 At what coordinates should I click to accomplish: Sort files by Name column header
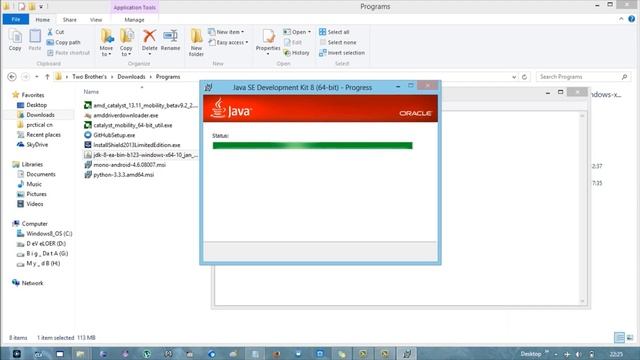coord(91,92)
